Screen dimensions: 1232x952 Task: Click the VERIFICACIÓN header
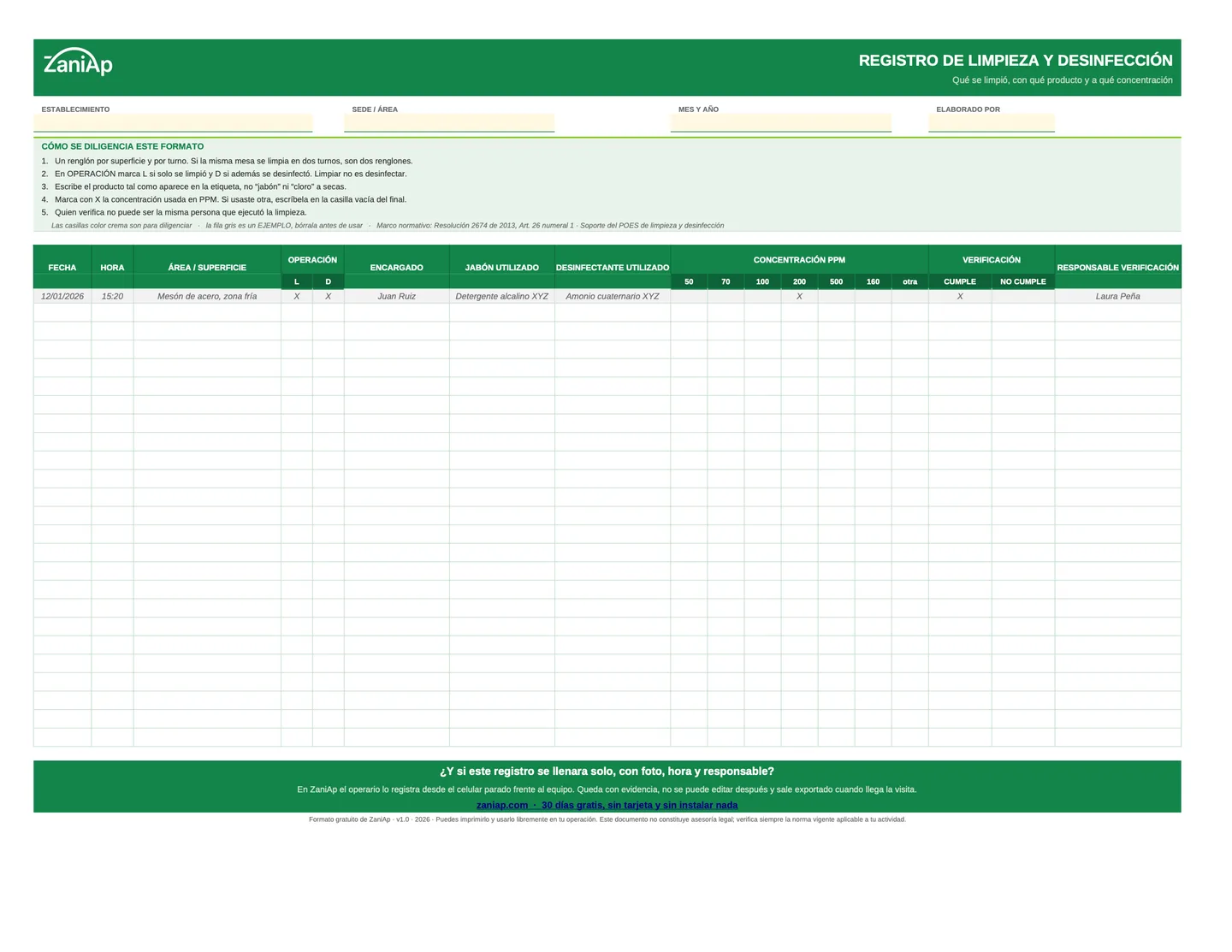pos(992,260)
